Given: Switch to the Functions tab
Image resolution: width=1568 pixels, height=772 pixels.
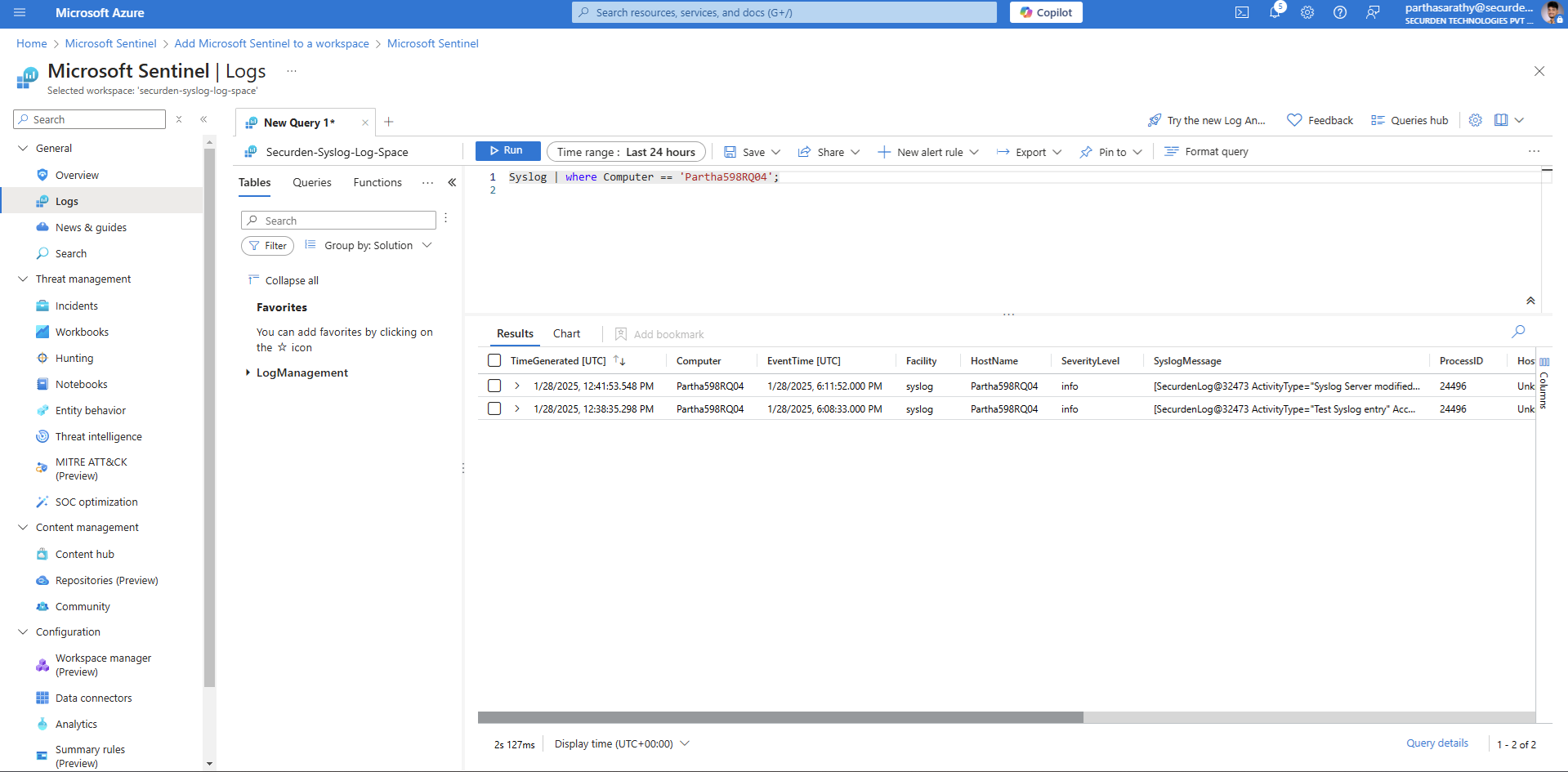Looking at the screenshot, I should click(x=377, y=182).
